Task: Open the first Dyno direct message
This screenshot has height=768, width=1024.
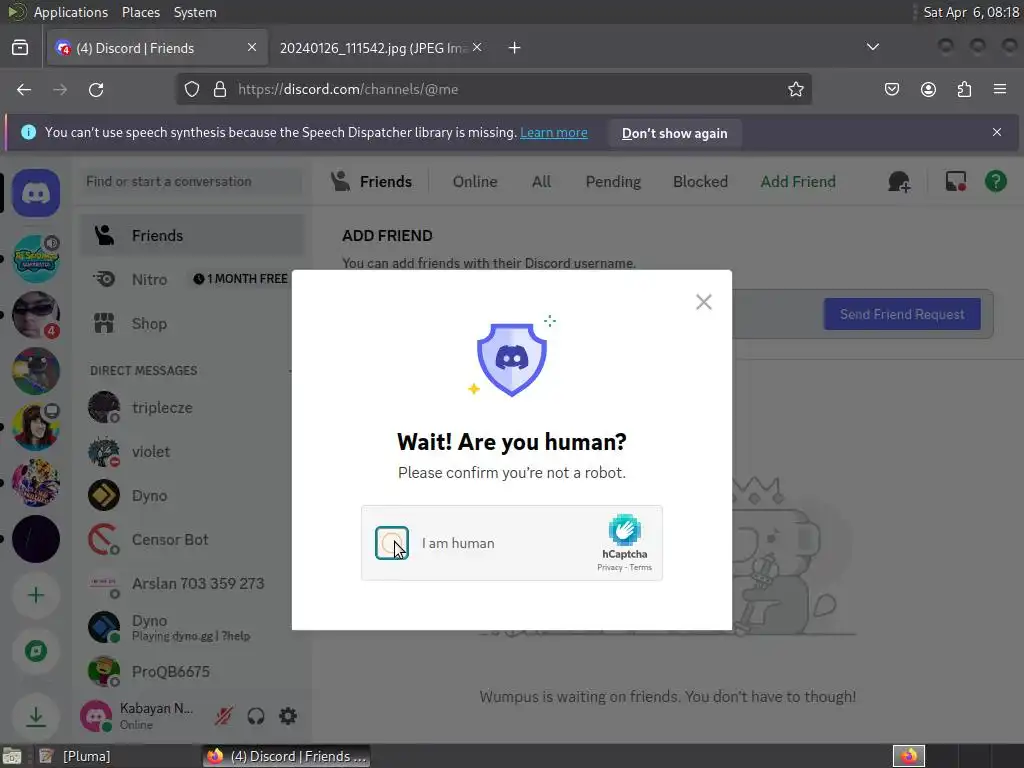Action: tap(192, 496)
